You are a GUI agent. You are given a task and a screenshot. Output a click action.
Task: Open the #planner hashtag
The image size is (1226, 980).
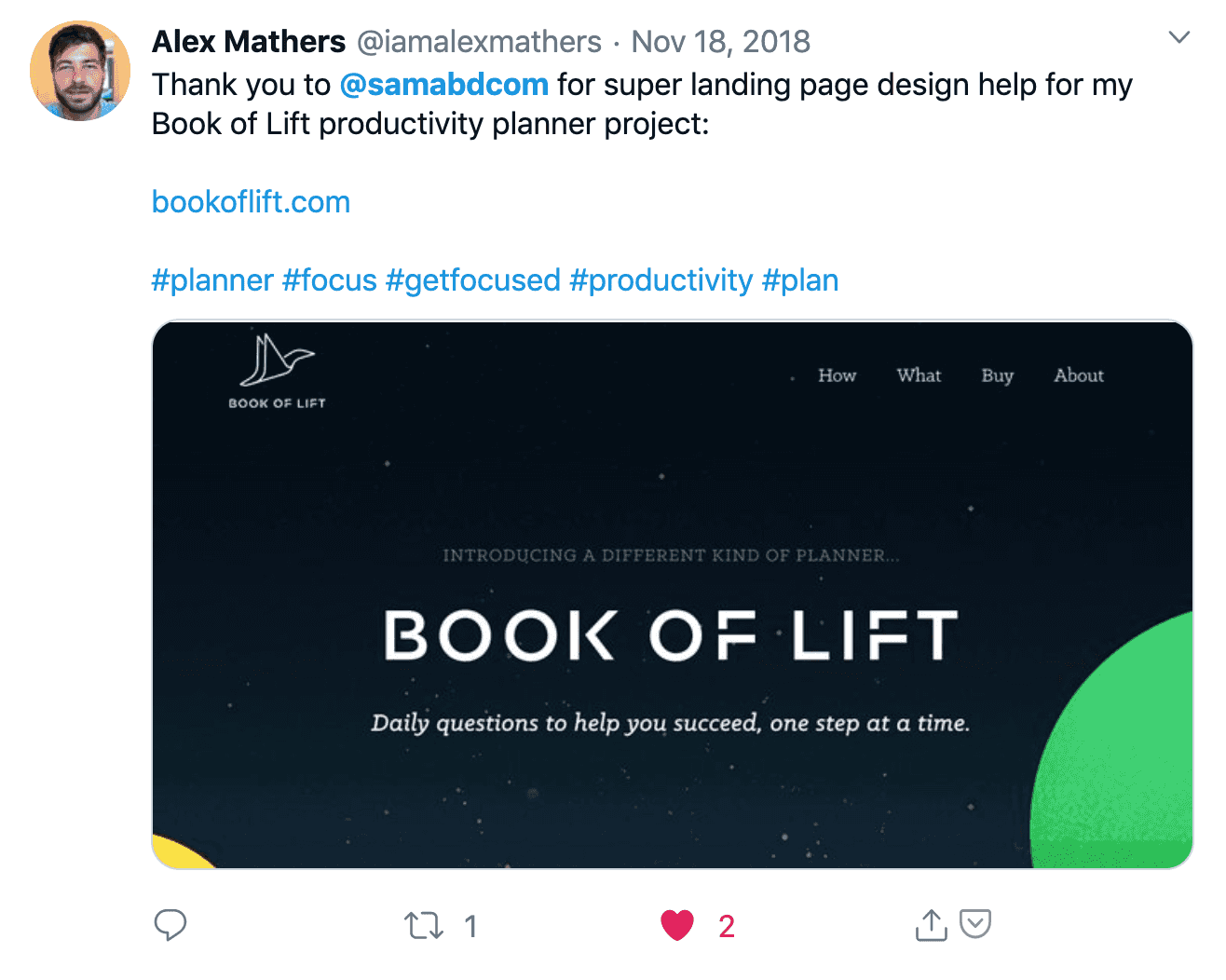pos(212,280)
